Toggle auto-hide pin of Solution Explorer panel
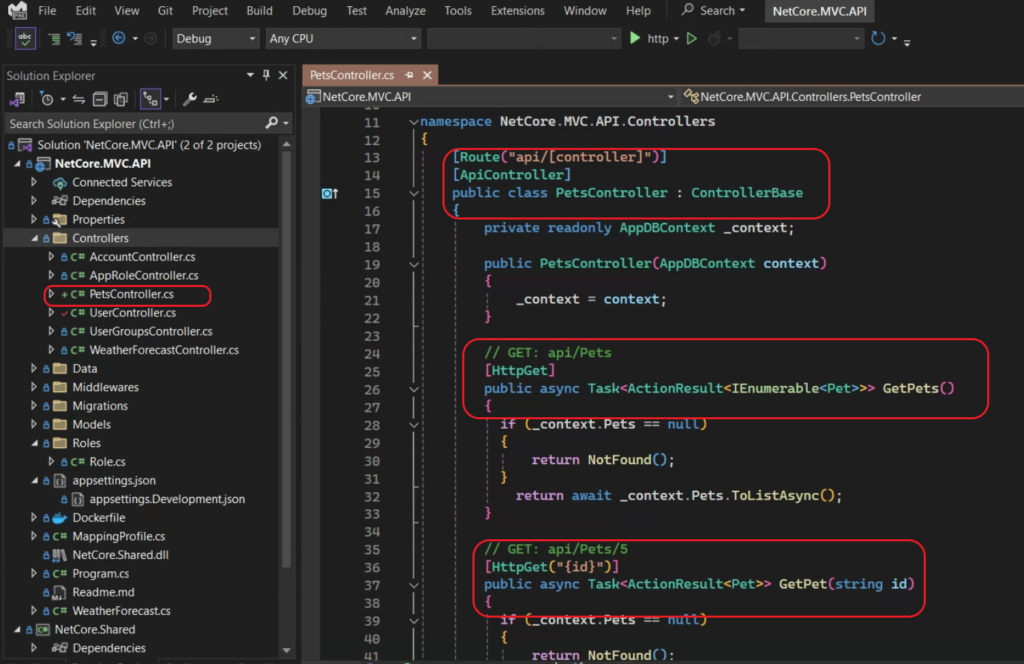The width and height of the screenshot is (1024, 664). coord(266,76)
